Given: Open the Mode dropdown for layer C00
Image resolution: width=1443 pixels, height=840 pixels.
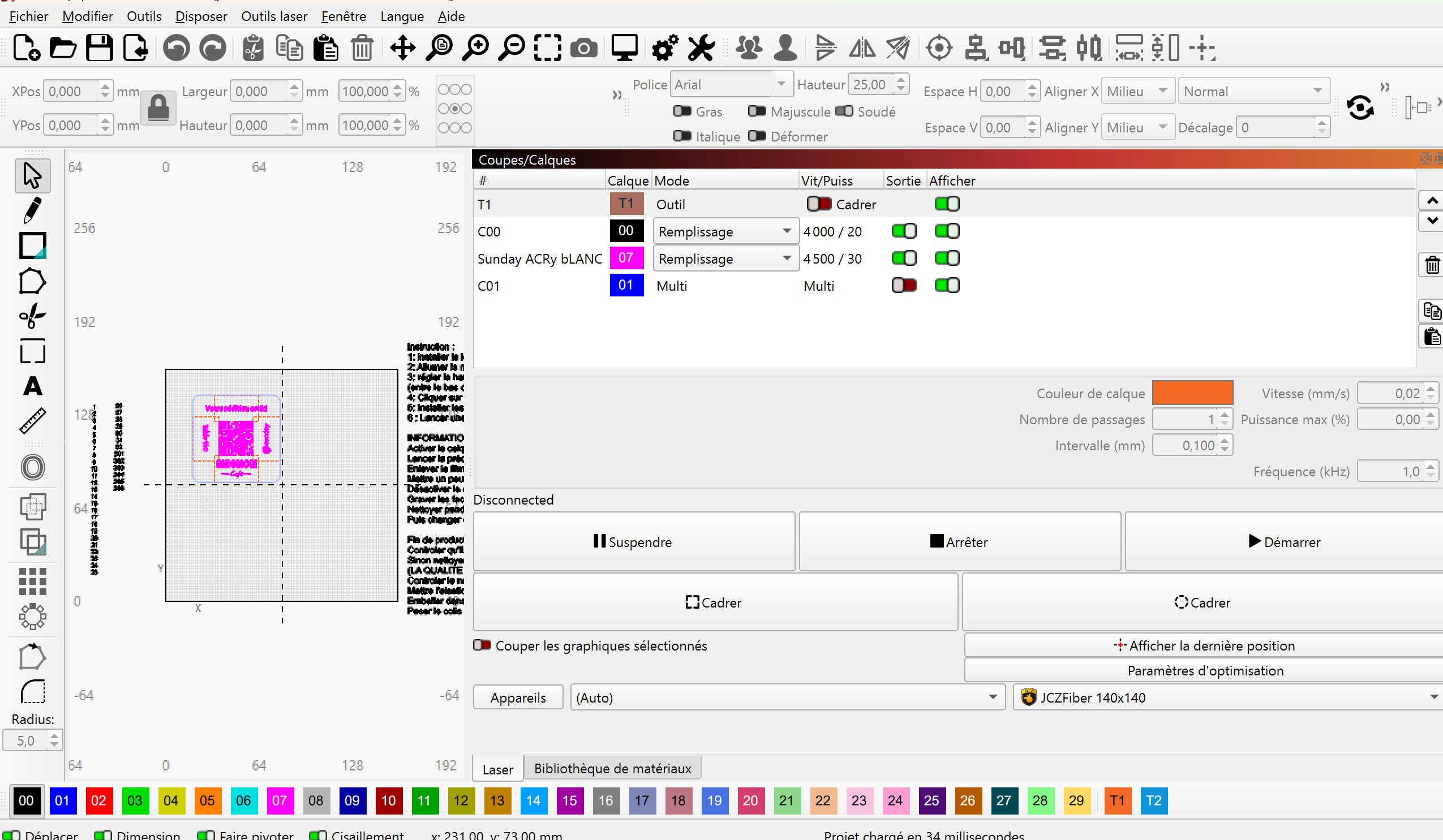Looking at the screenshot, I should click(x=725, y=231).
